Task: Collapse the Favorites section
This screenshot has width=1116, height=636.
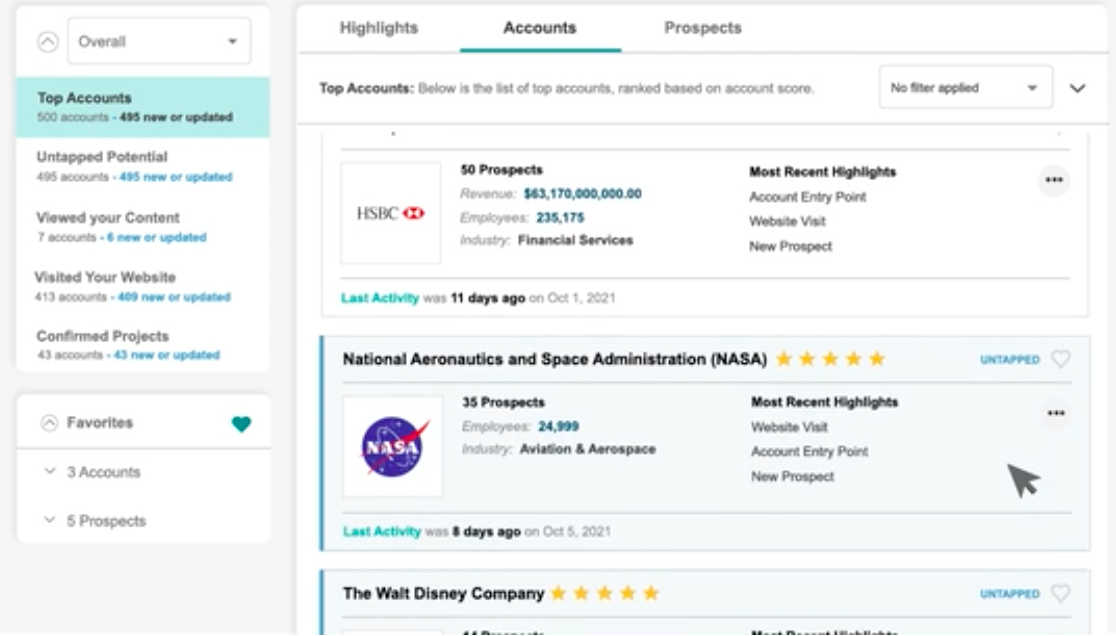Action: pos(49,423)
